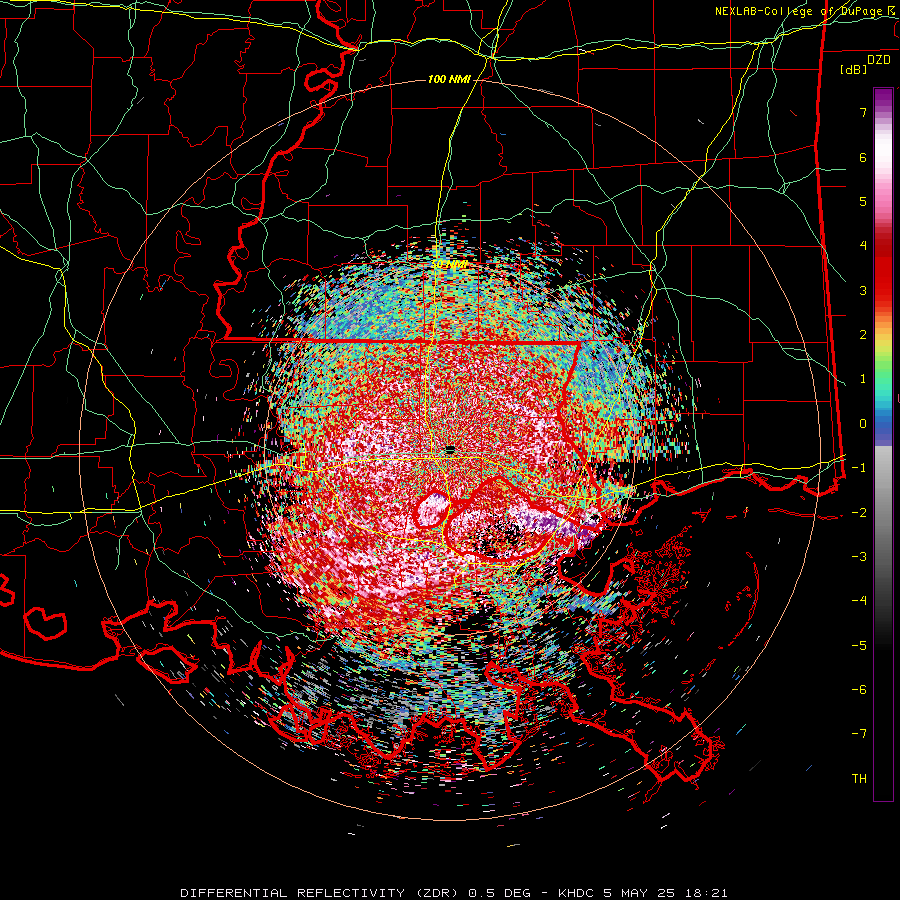
Task: Click the -4 tick on color scale
Action: pos(859,601)
